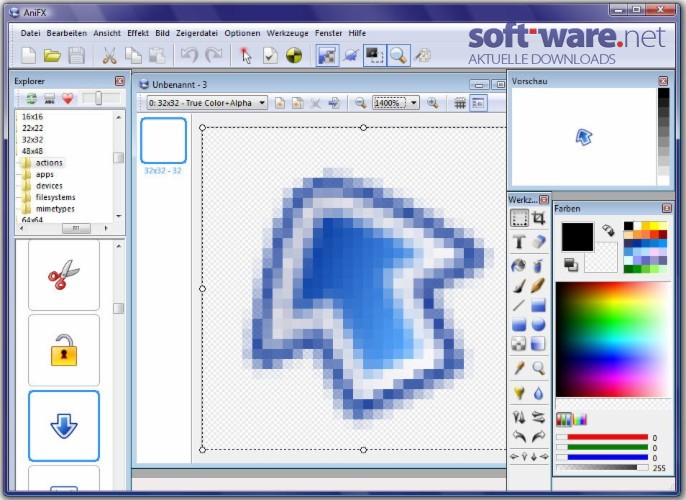Select the 16x16 tree entry
The height and width of the screenshot is (500, 686).
[32, 117]
